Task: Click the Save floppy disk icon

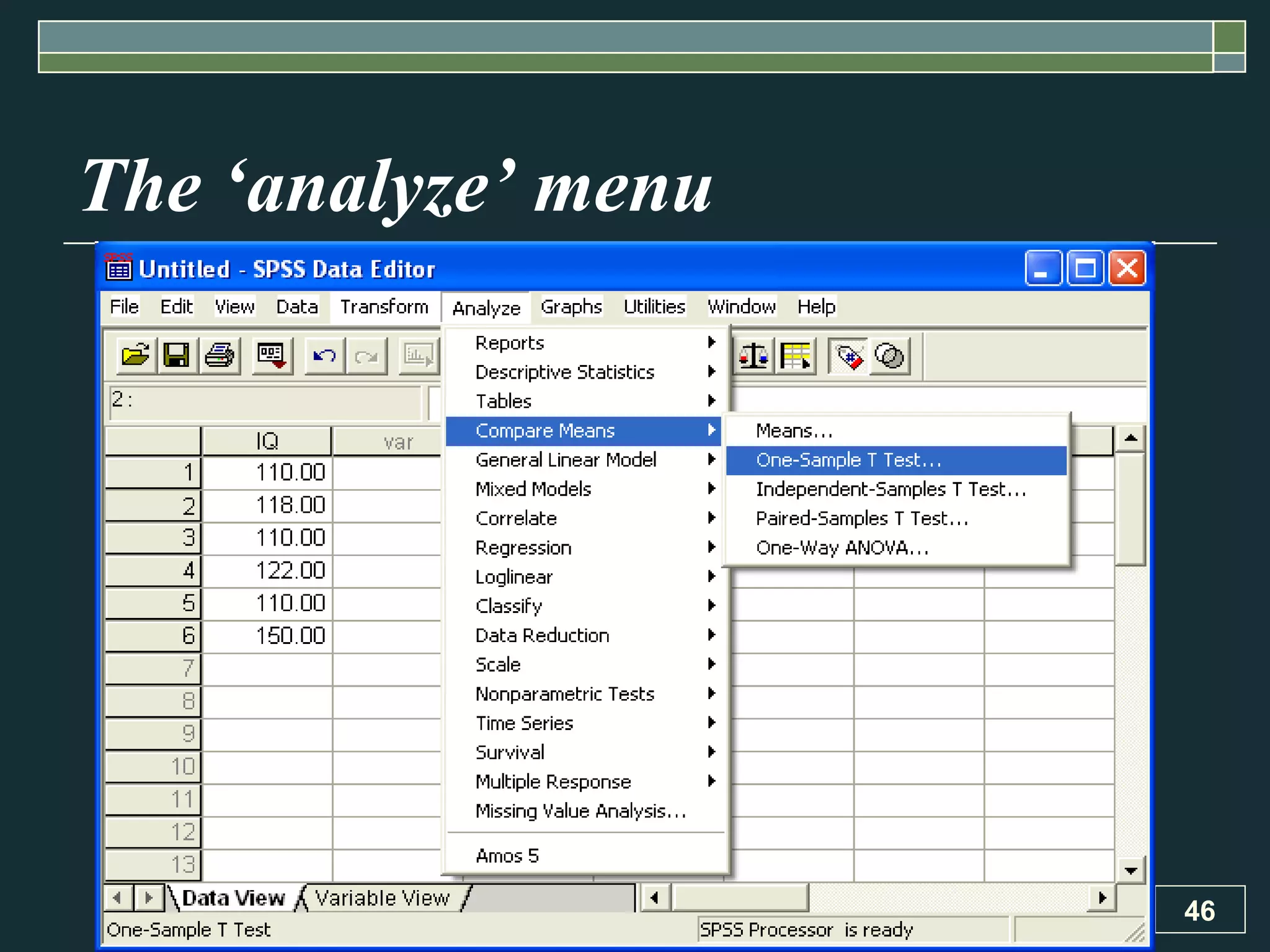Action: pyautogui.click(x=177, y=356)
